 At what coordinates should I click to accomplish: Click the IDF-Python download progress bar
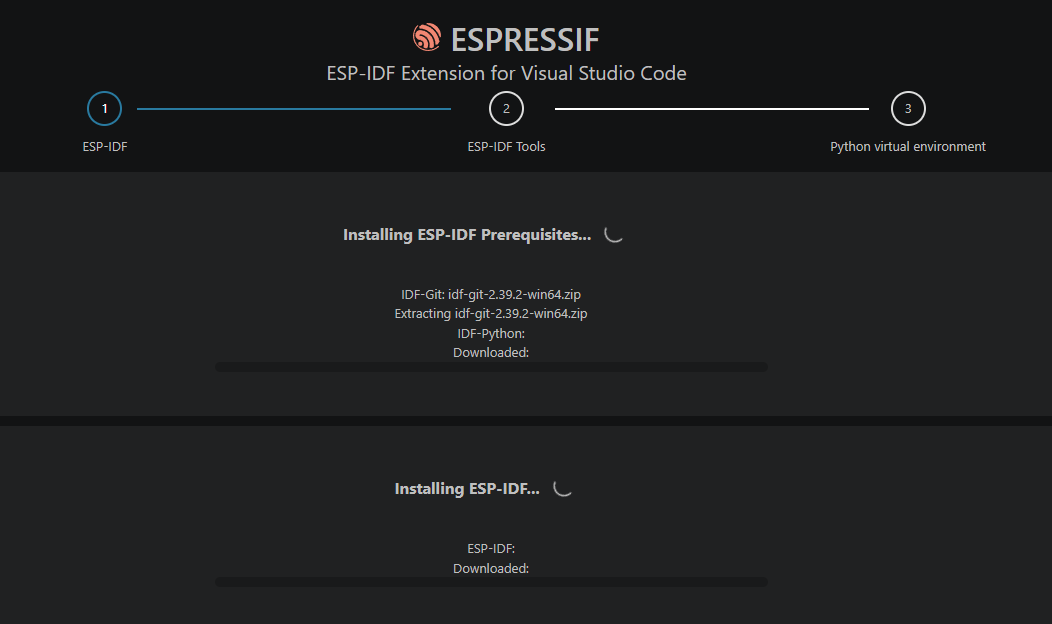(x=491, y=367)
